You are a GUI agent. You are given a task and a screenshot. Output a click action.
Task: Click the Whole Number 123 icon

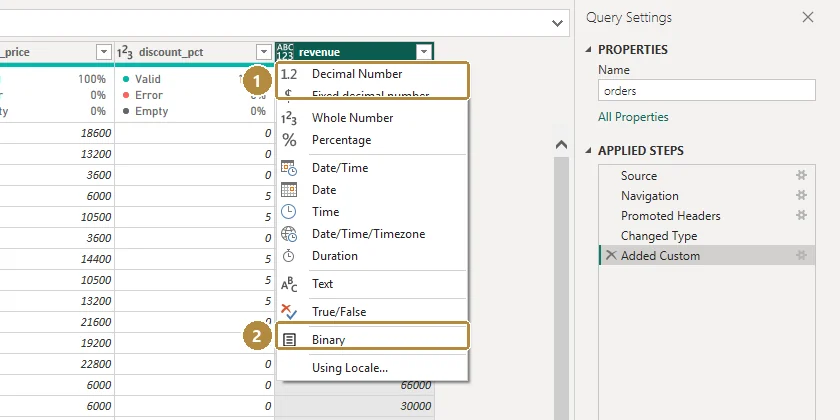[x=289, y=118]
